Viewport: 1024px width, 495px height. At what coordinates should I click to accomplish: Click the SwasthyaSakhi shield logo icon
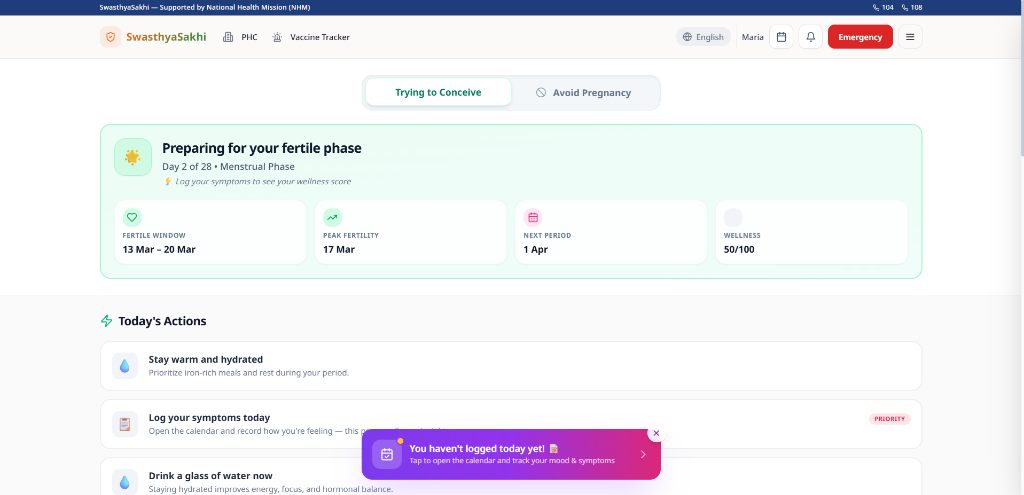click(x=110, y=37)
